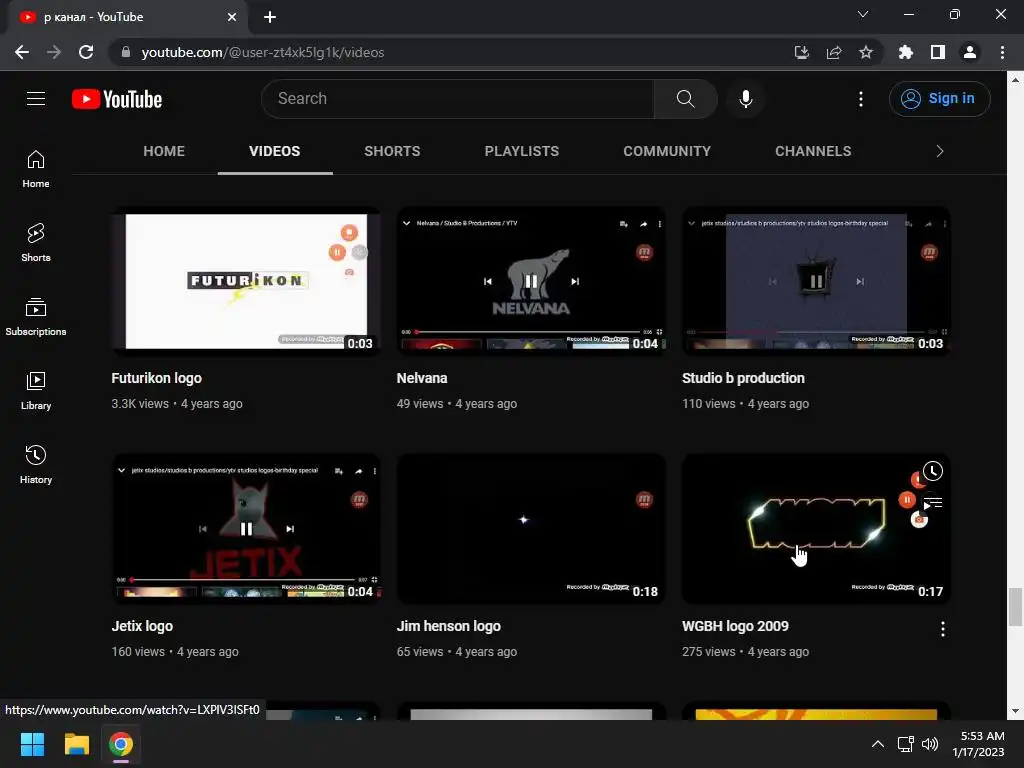Open File Explorer from the taskbar
1024x768 pixels.
pos(76,744)
